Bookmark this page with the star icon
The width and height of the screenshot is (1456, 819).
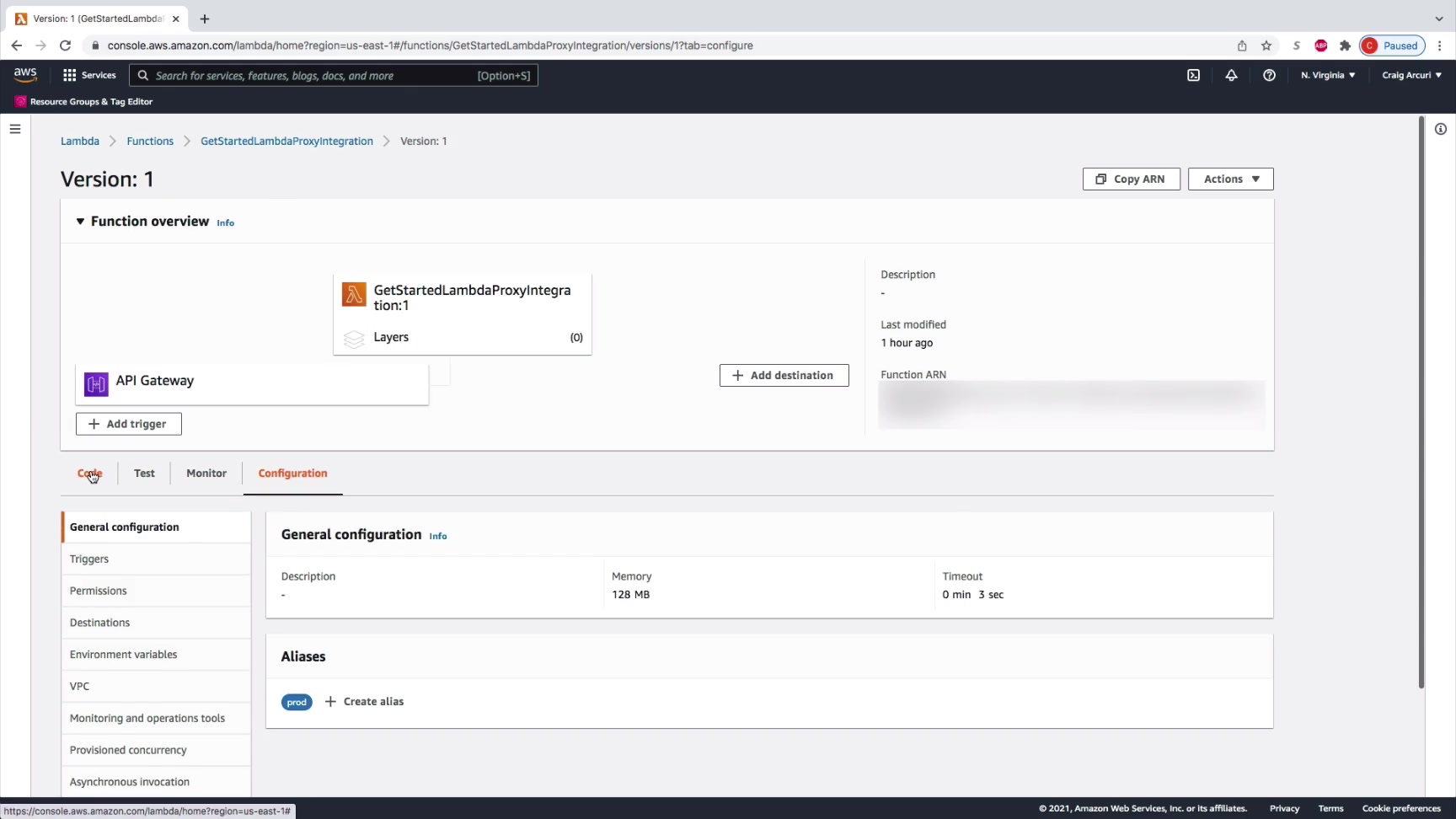1266,45
